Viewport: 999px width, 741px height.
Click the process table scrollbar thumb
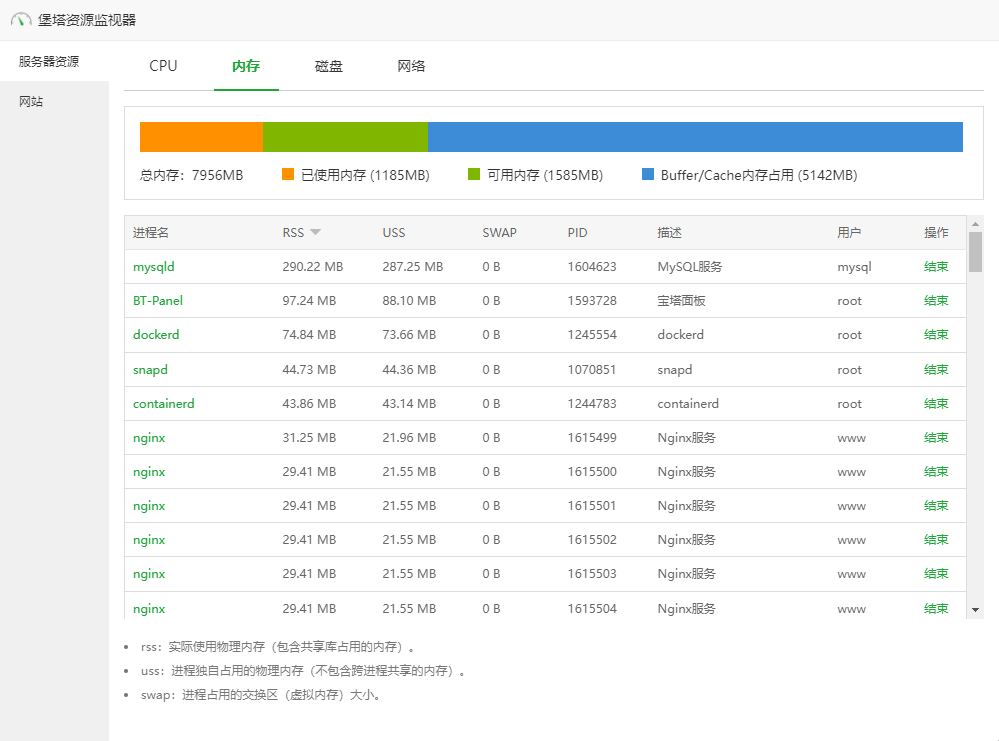(975, 252)
